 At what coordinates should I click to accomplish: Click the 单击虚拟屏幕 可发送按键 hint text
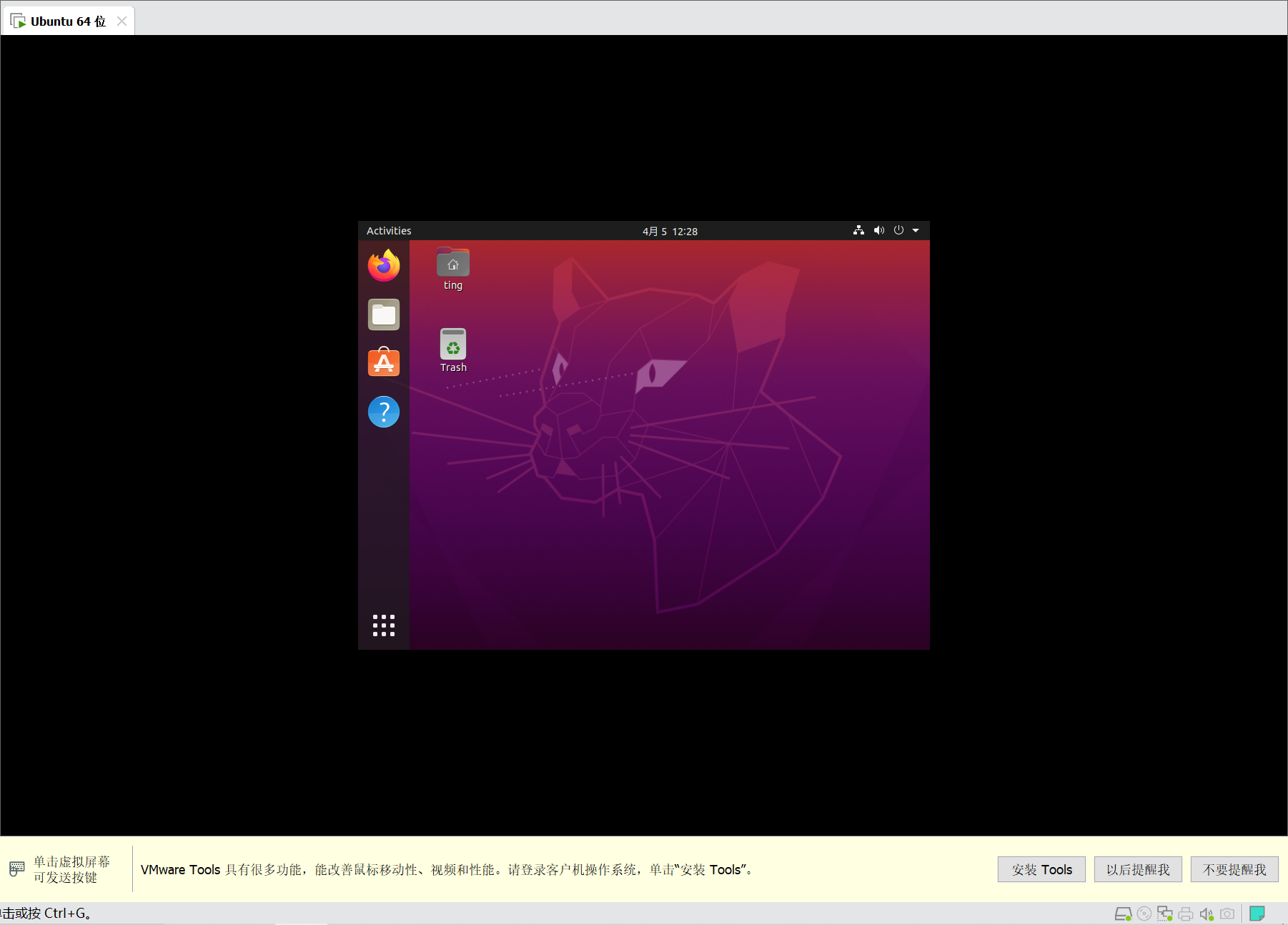71,869
